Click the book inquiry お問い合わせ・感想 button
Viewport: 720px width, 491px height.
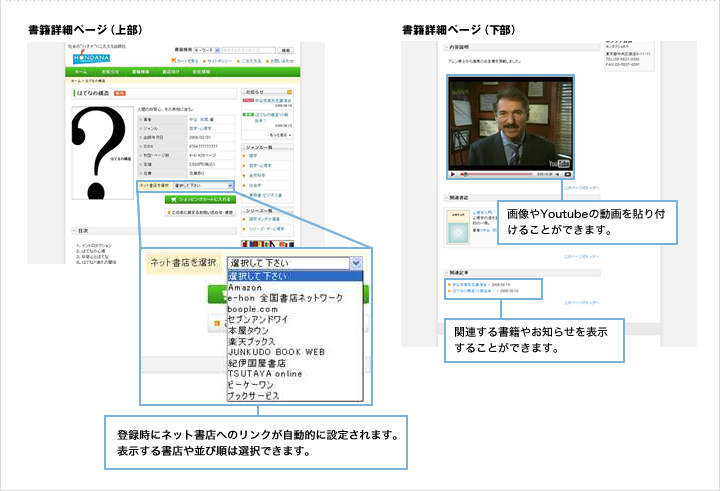coord(200,213)
